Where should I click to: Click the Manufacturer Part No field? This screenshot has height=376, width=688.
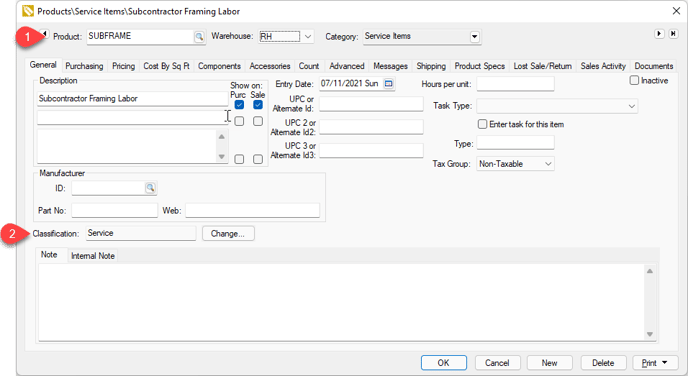115,210
